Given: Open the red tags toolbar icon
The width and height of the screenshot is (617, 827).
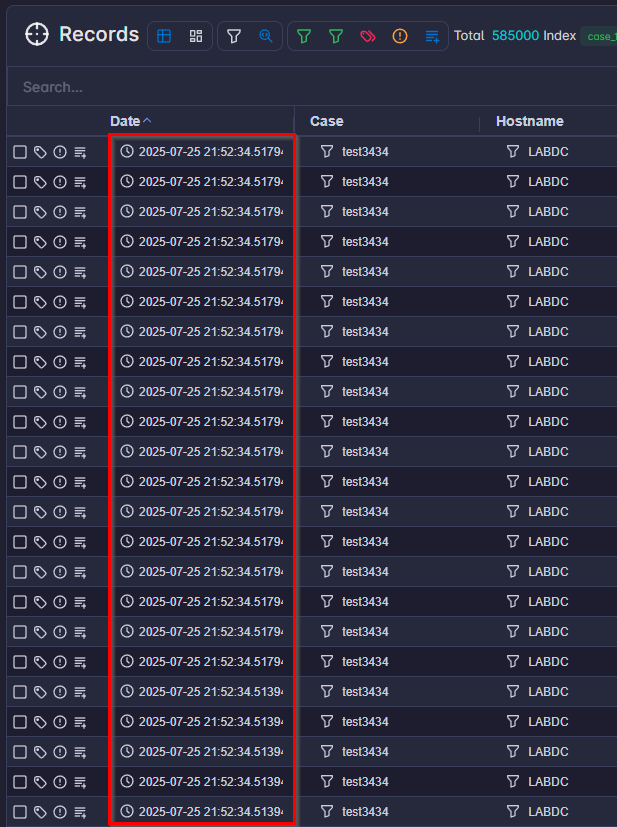Looking at the screenshot, I should point(368,36).
